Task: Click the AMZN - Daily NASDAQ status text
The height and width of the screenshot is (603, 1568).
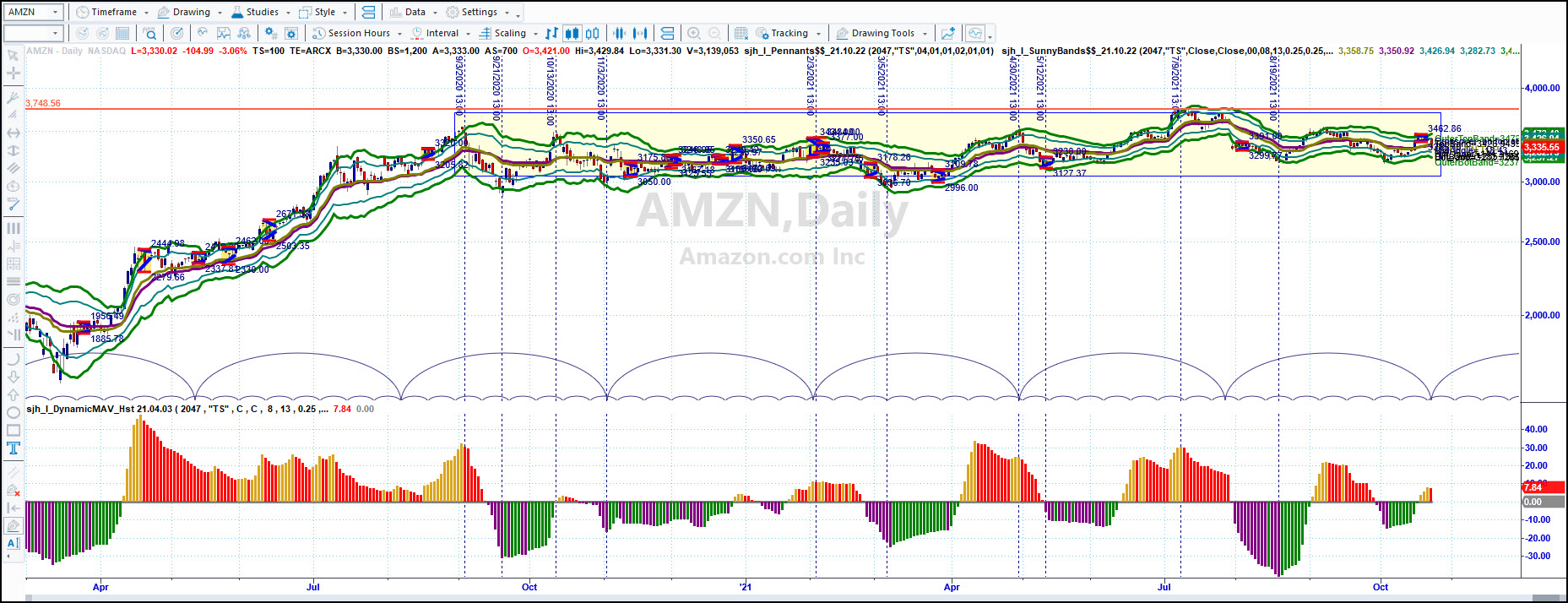Action: pos(76,51)
